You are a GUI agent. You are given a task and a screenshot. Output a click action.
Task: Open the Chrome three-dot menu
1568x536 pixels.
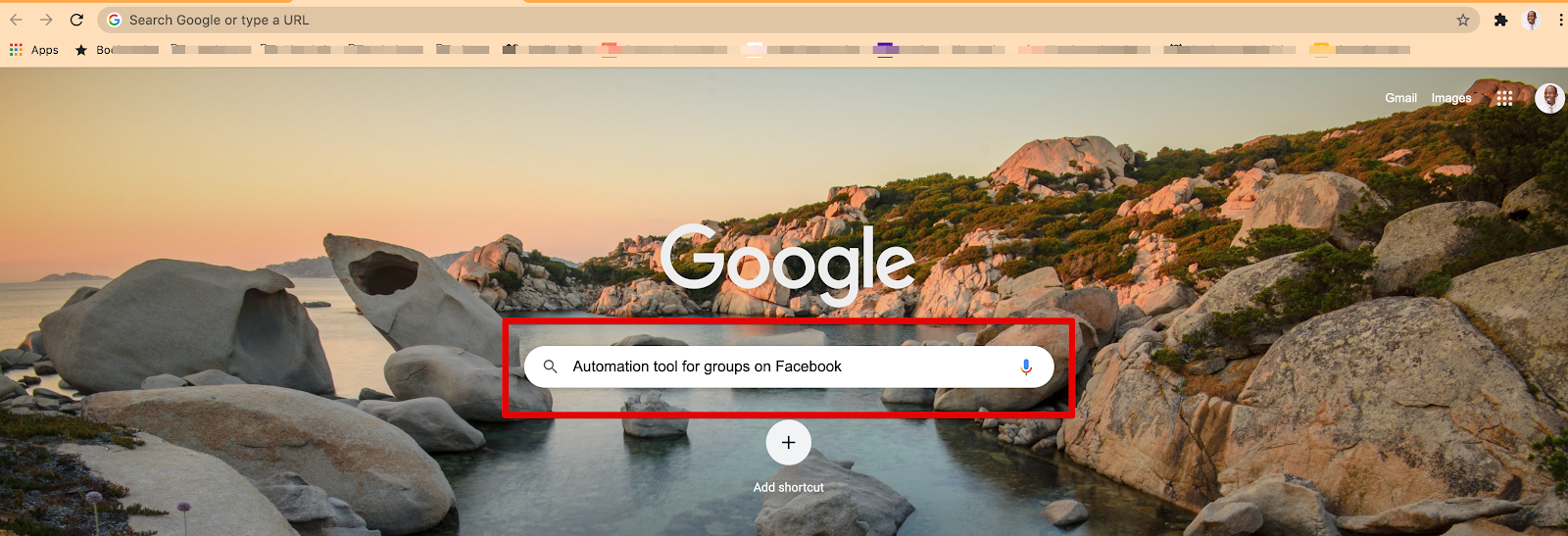point(1560,20)
